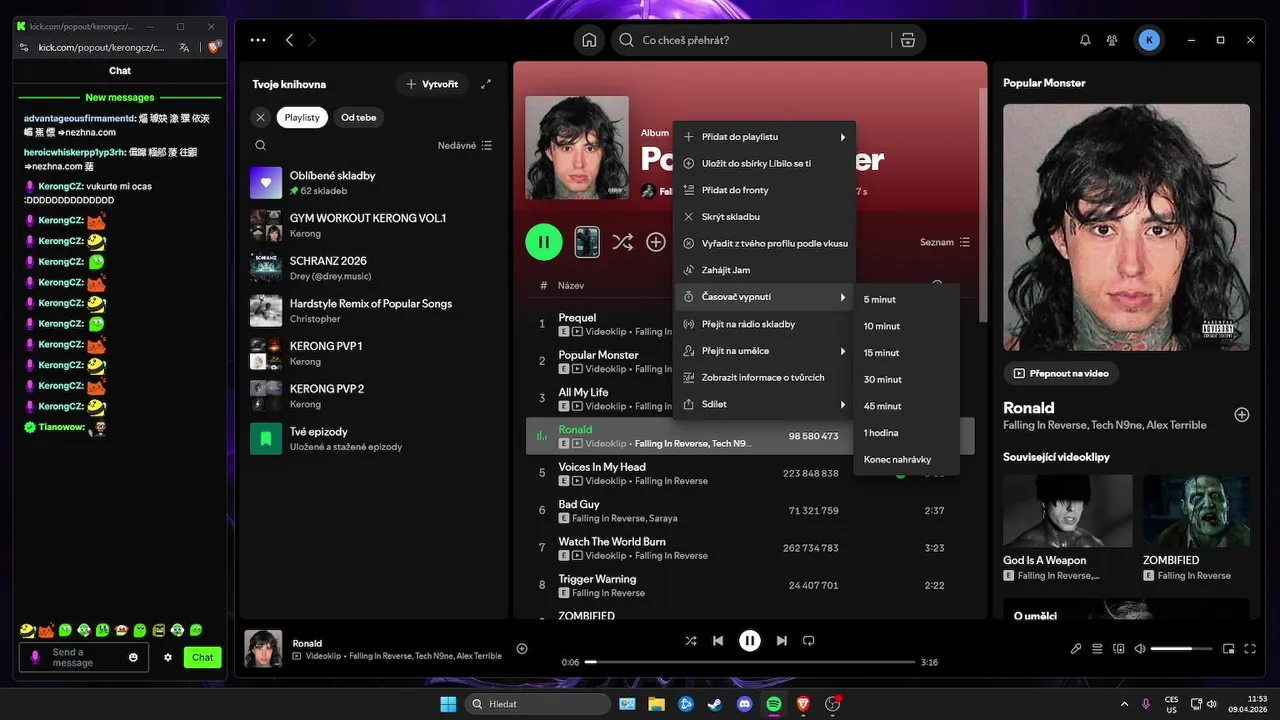Expand Your Library with the arrows icon
This screenshot has height=720, width=1280.
pyautogui.click(x=486, y=84)
